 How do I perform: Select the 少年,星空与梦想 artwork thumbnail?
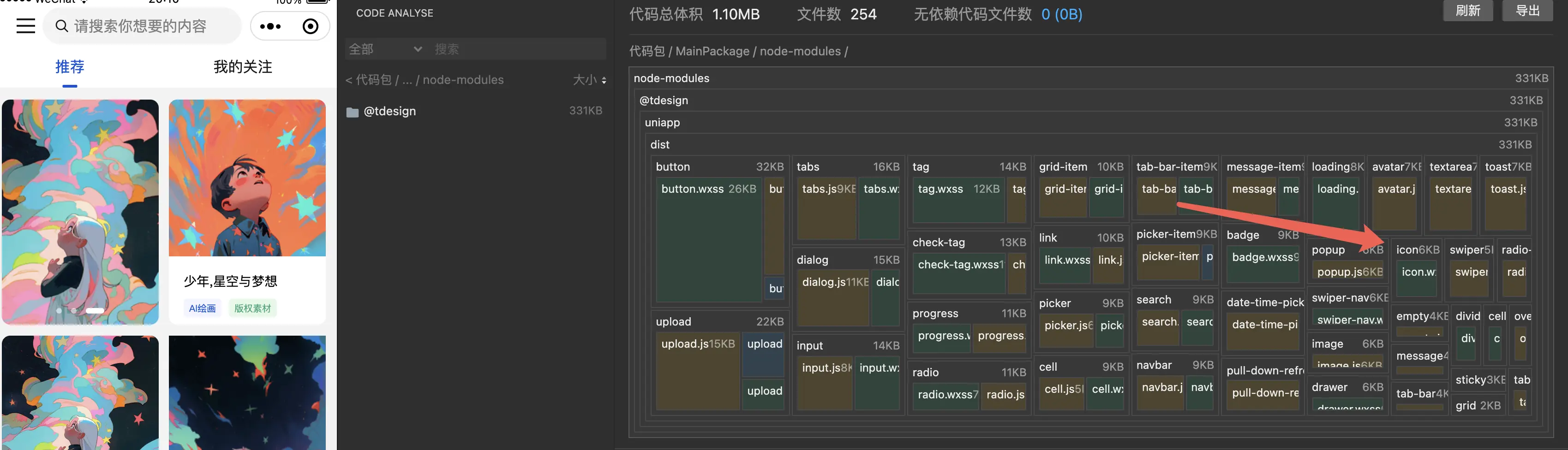(x=247, y=178)
